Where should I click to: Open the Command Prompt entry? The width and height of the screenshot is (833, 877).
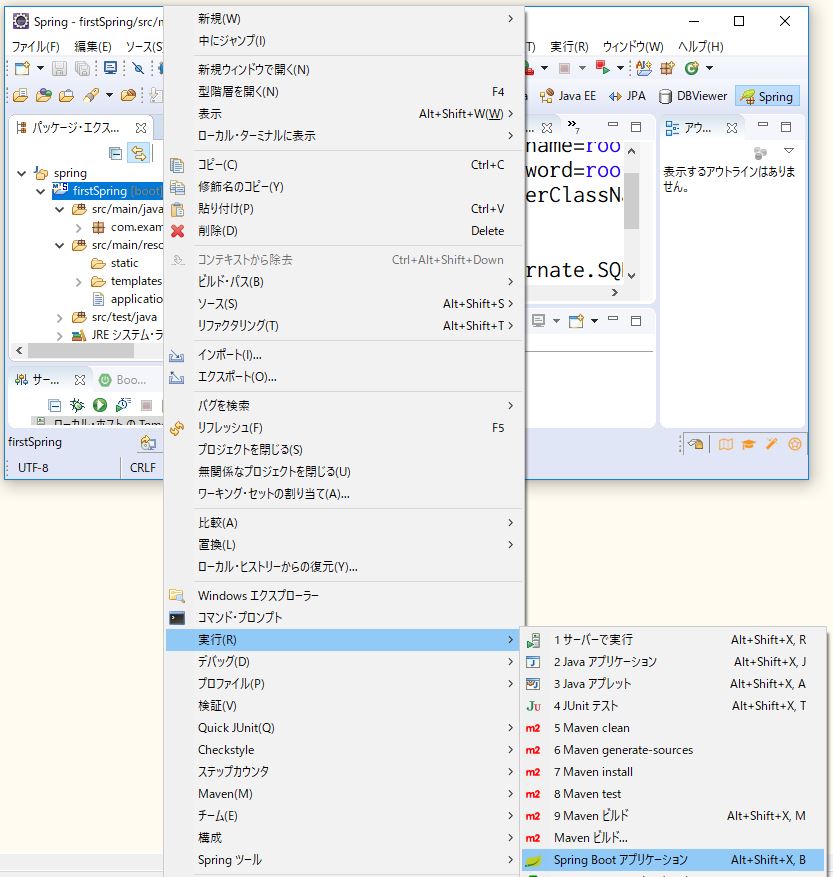[x=344, y=617]
